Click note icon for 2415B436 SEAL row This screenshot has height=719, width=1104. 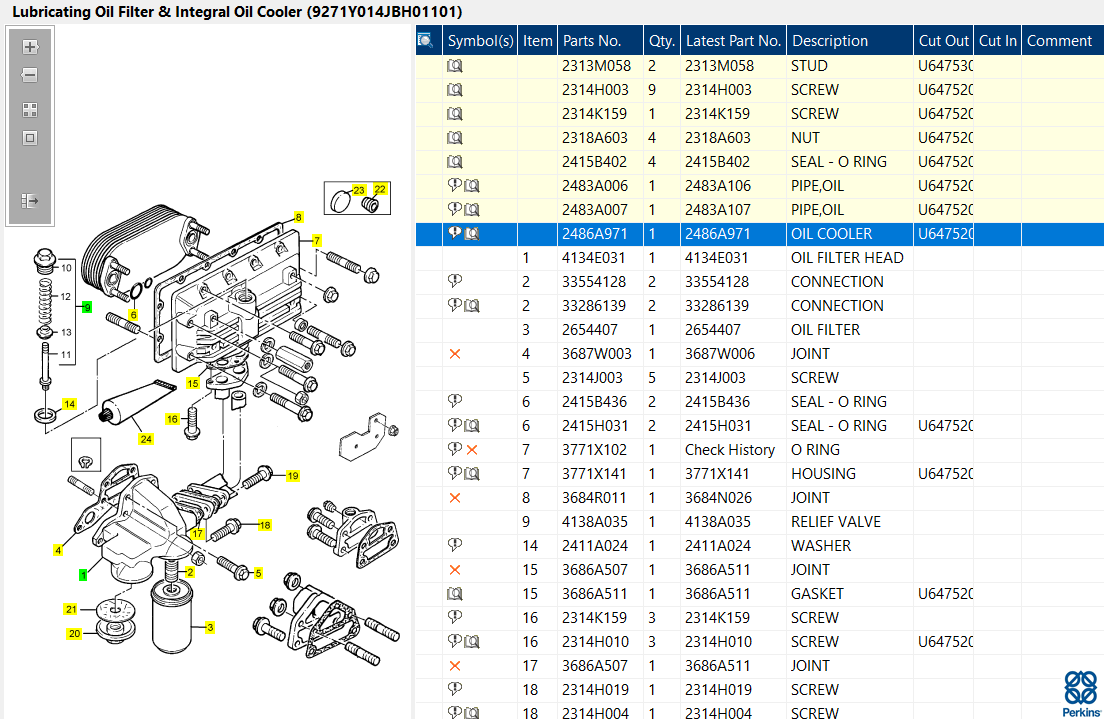click(x=454, y=401)
